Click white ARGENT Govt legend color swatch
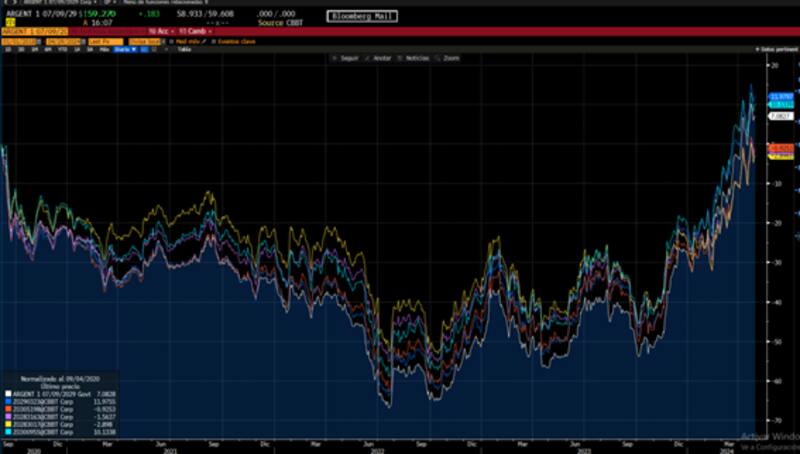The height and width of the screenshot is (454, 800). click(7, 394)
